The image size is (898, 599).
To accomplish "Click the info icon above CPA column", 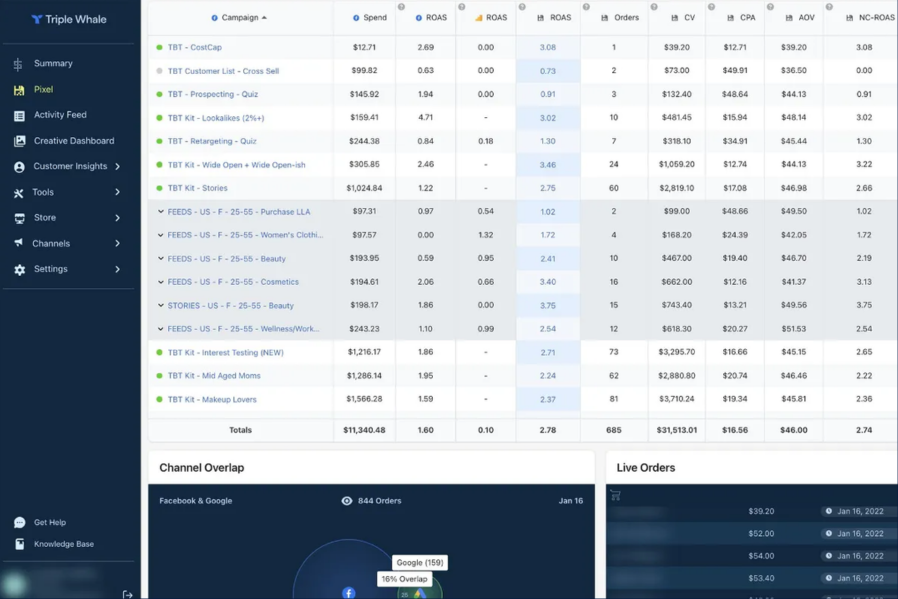I will [x=711, y=7].
